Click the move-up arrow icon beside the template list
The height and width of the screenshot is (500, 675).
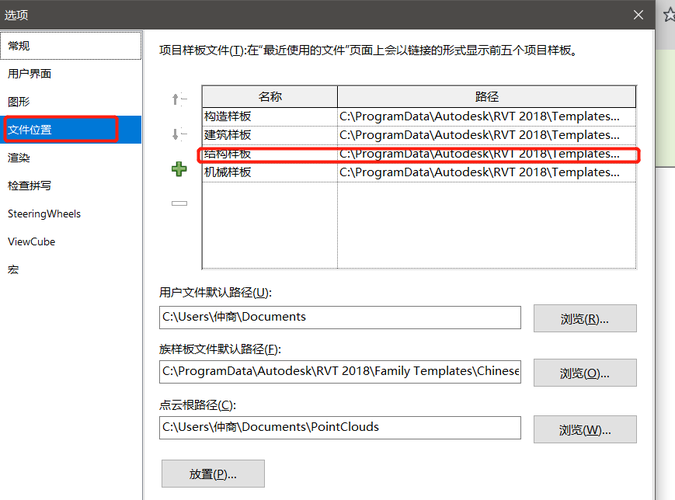pos(179,99)
